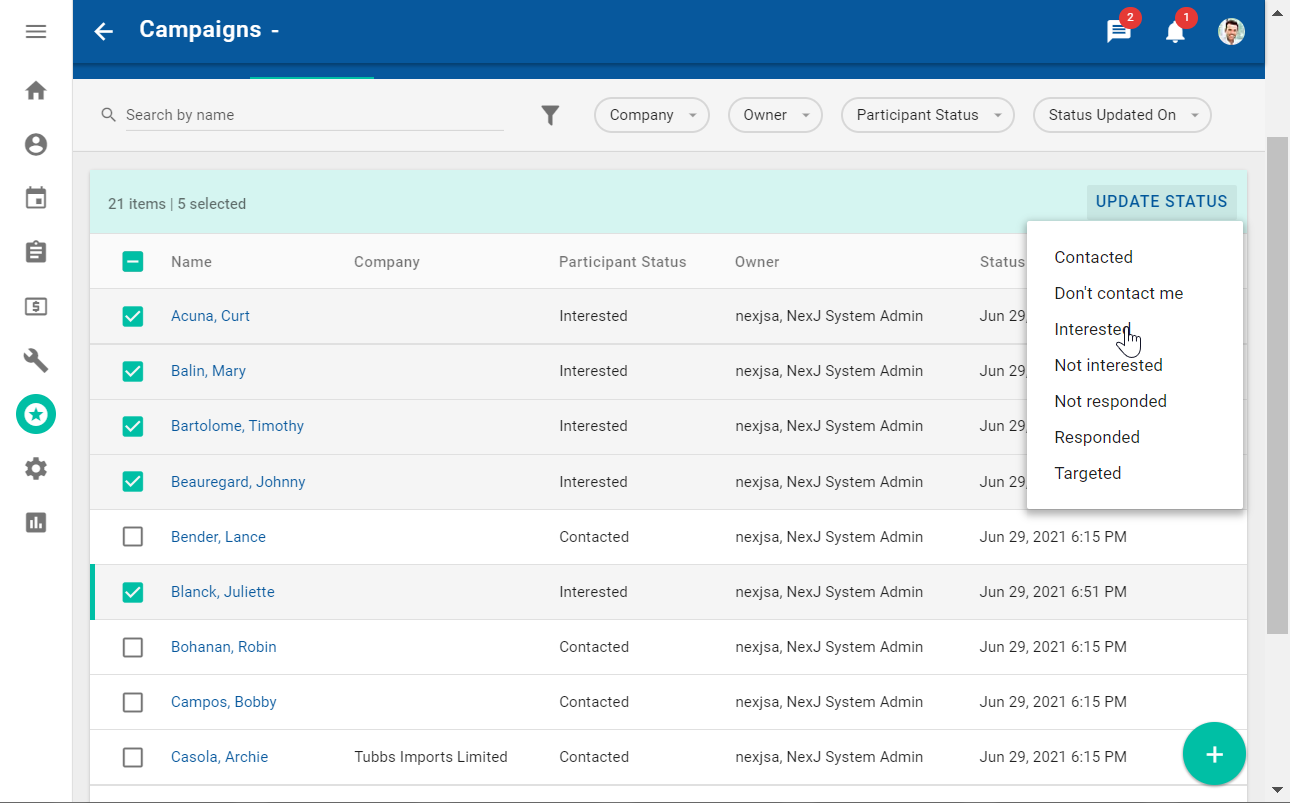Click the filter funnel icon
1290x803 pixels.
click(550, 115)
